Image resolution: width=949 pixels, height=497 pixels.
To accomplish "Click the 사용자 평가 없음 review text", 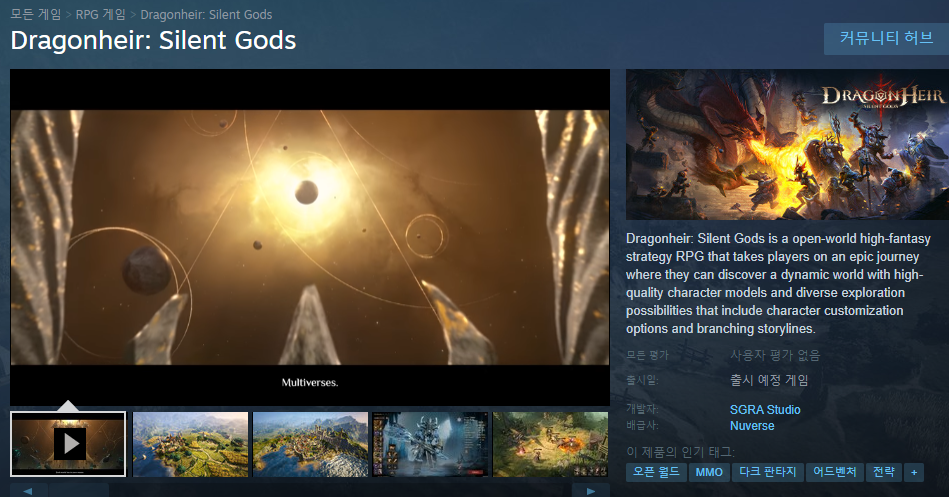I will click(775, 355).
